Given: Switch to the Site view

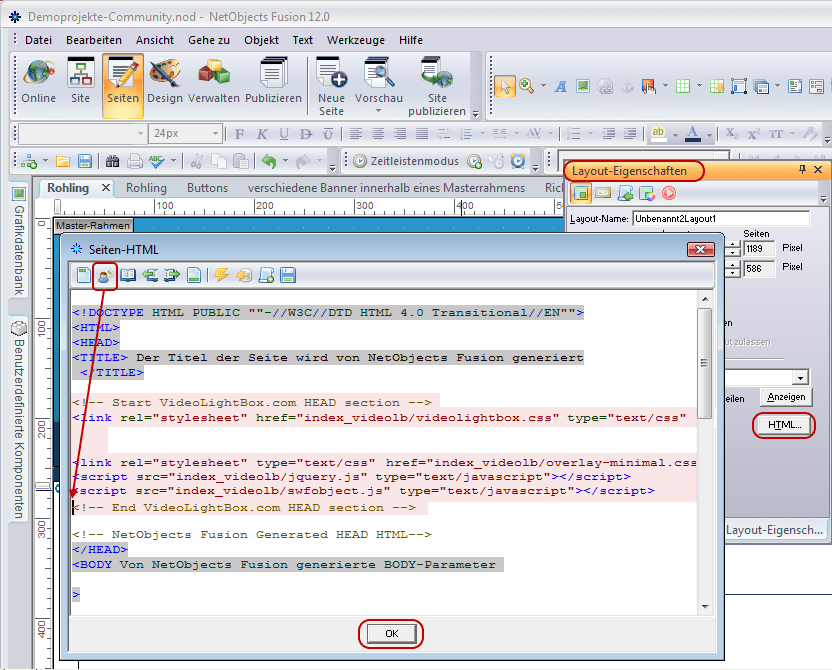Looking at the screenshot, I should pos(81,82).
